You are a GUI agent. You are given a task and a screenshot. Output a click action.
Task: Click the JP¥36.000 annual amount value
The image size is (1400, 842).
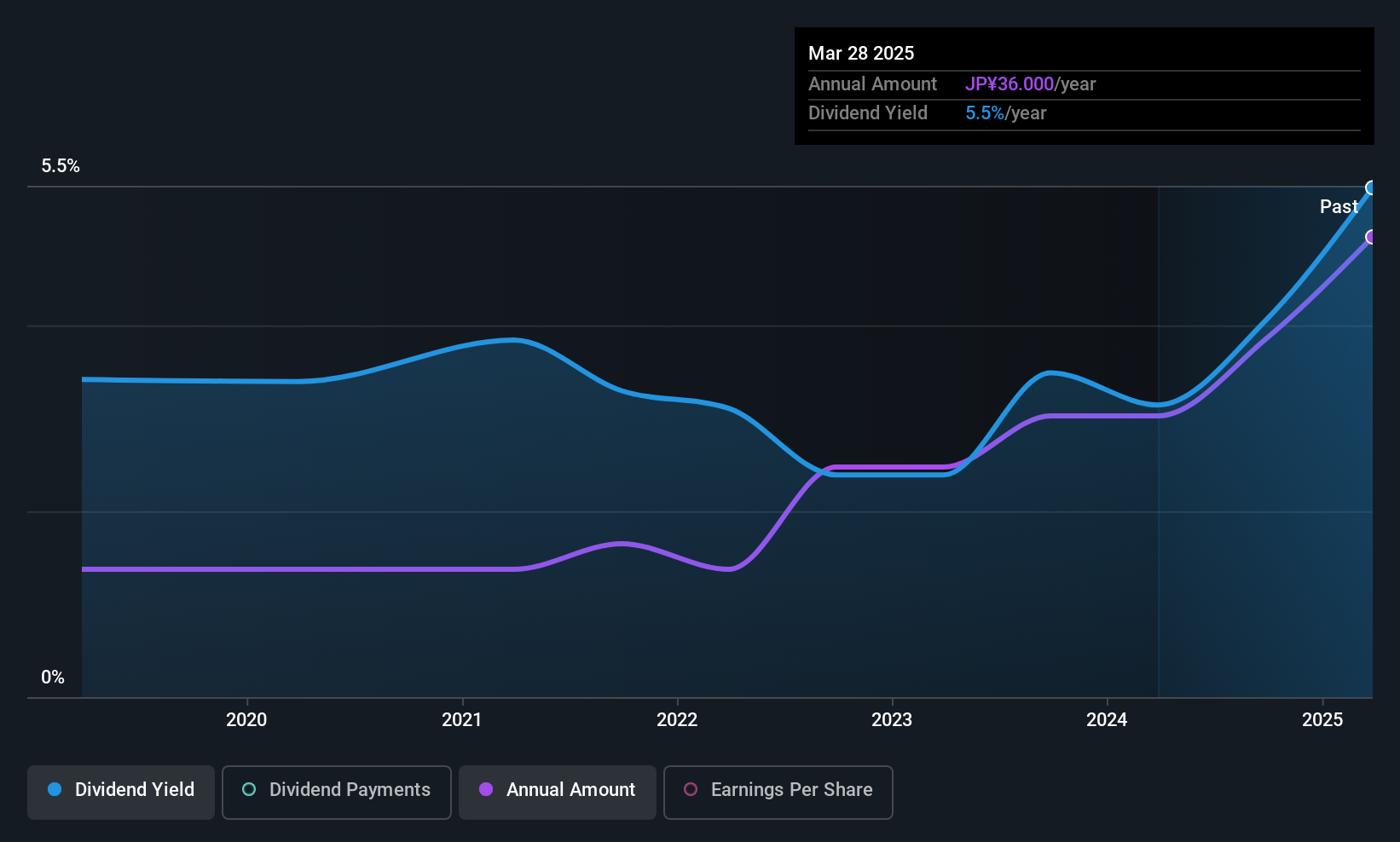[1010, 84]
